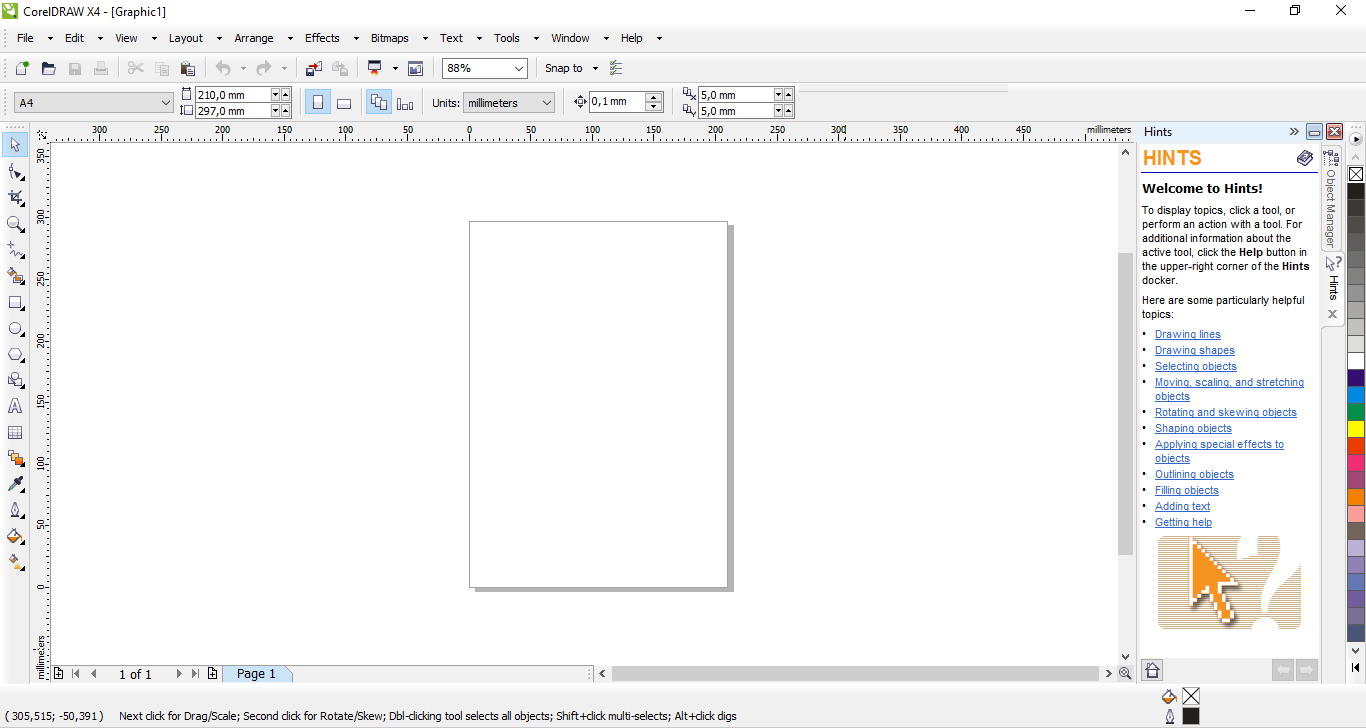Screen dimensions: 1366x728
Task: Click the Import icon in the toolbar
Action: 314,68
